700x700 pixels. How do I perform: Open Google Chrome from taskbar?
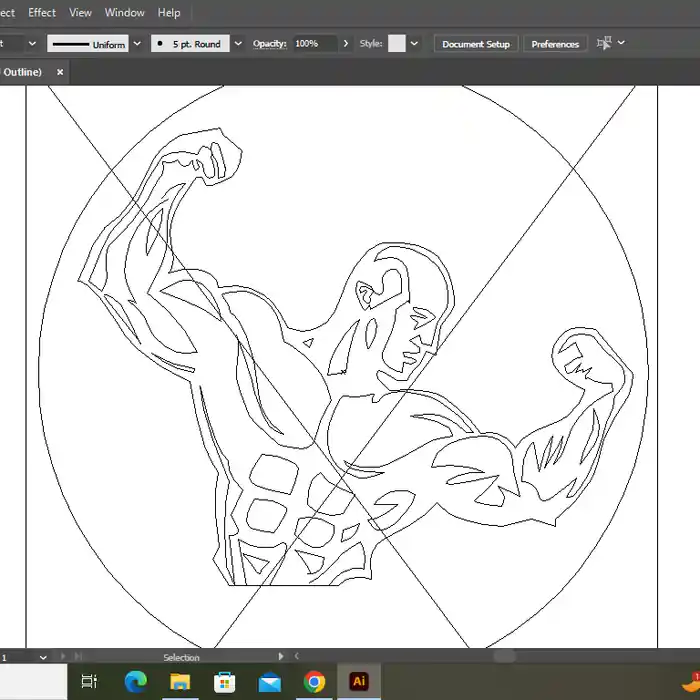tap(314, 682)
